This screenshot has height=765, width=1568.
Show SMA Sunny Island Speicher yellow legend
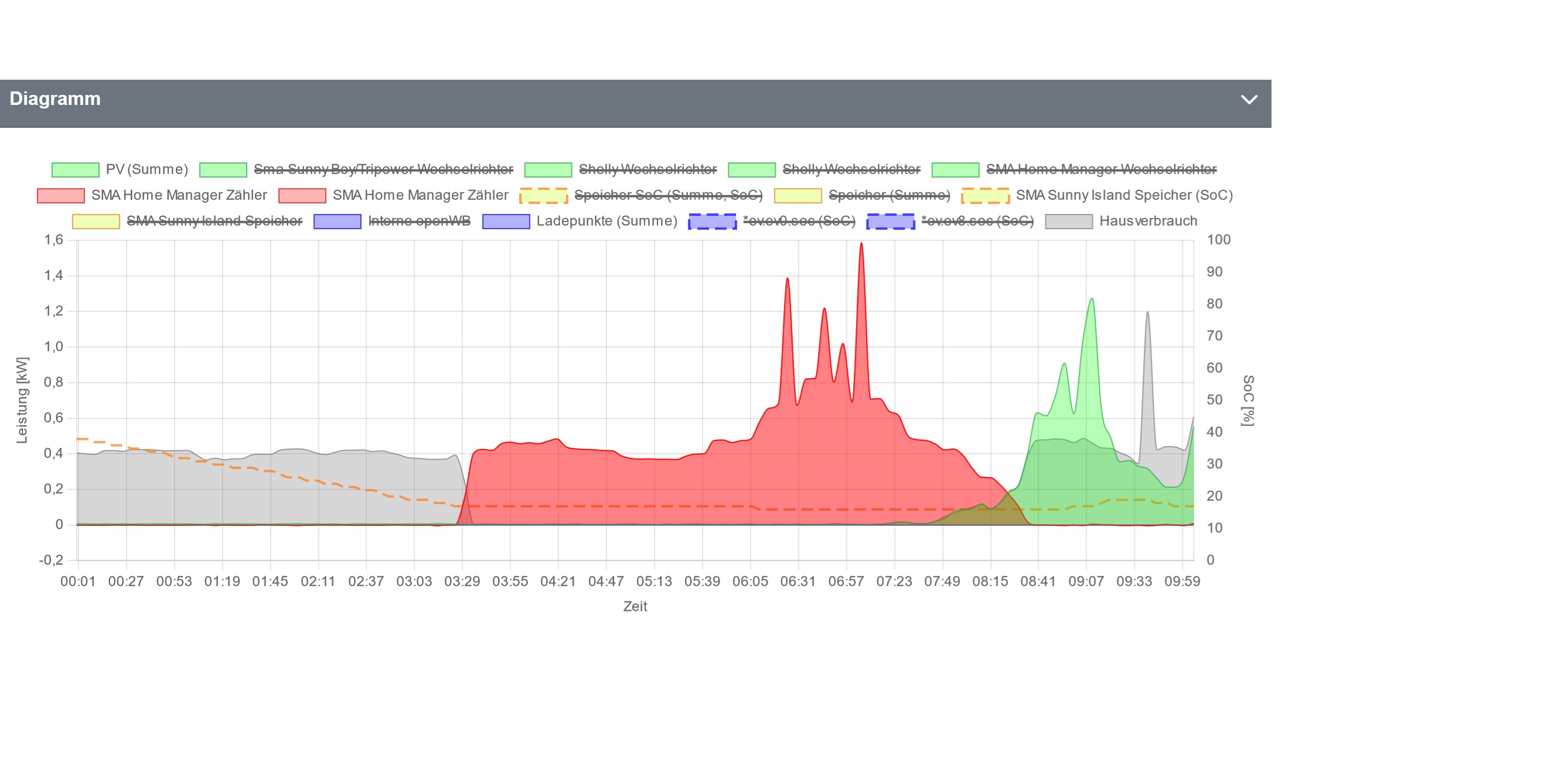coord(214,221)
